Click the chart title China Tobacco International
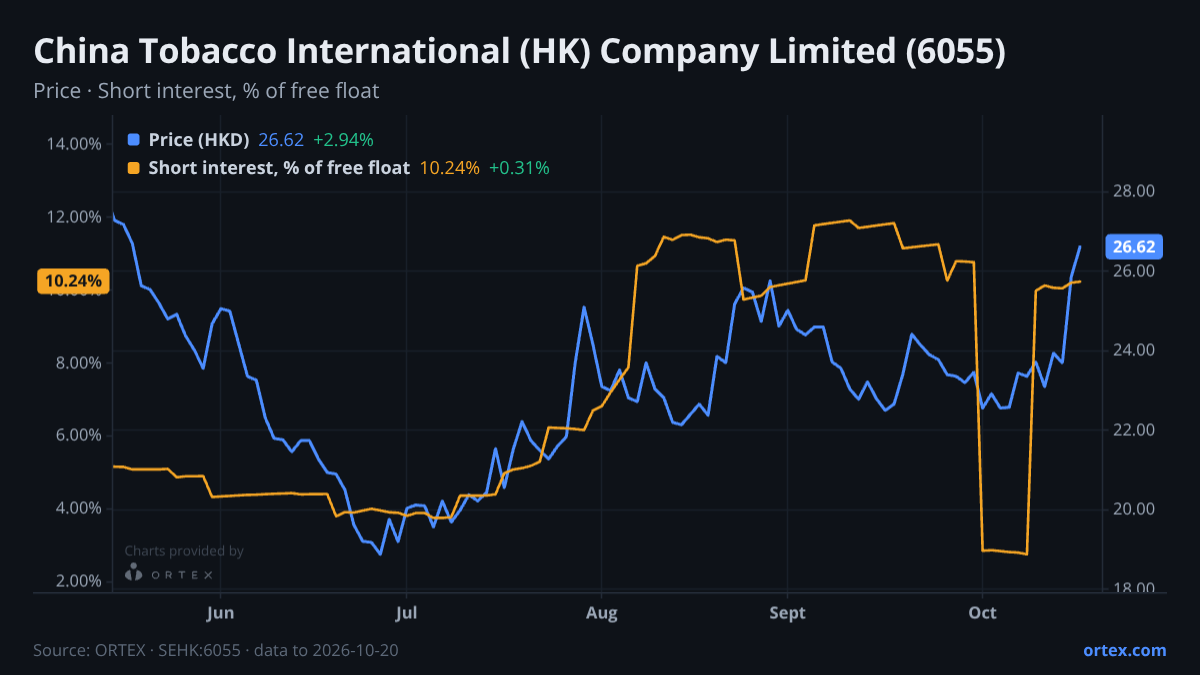Viewport: 1200px width, 675px height. click(519, 52)
